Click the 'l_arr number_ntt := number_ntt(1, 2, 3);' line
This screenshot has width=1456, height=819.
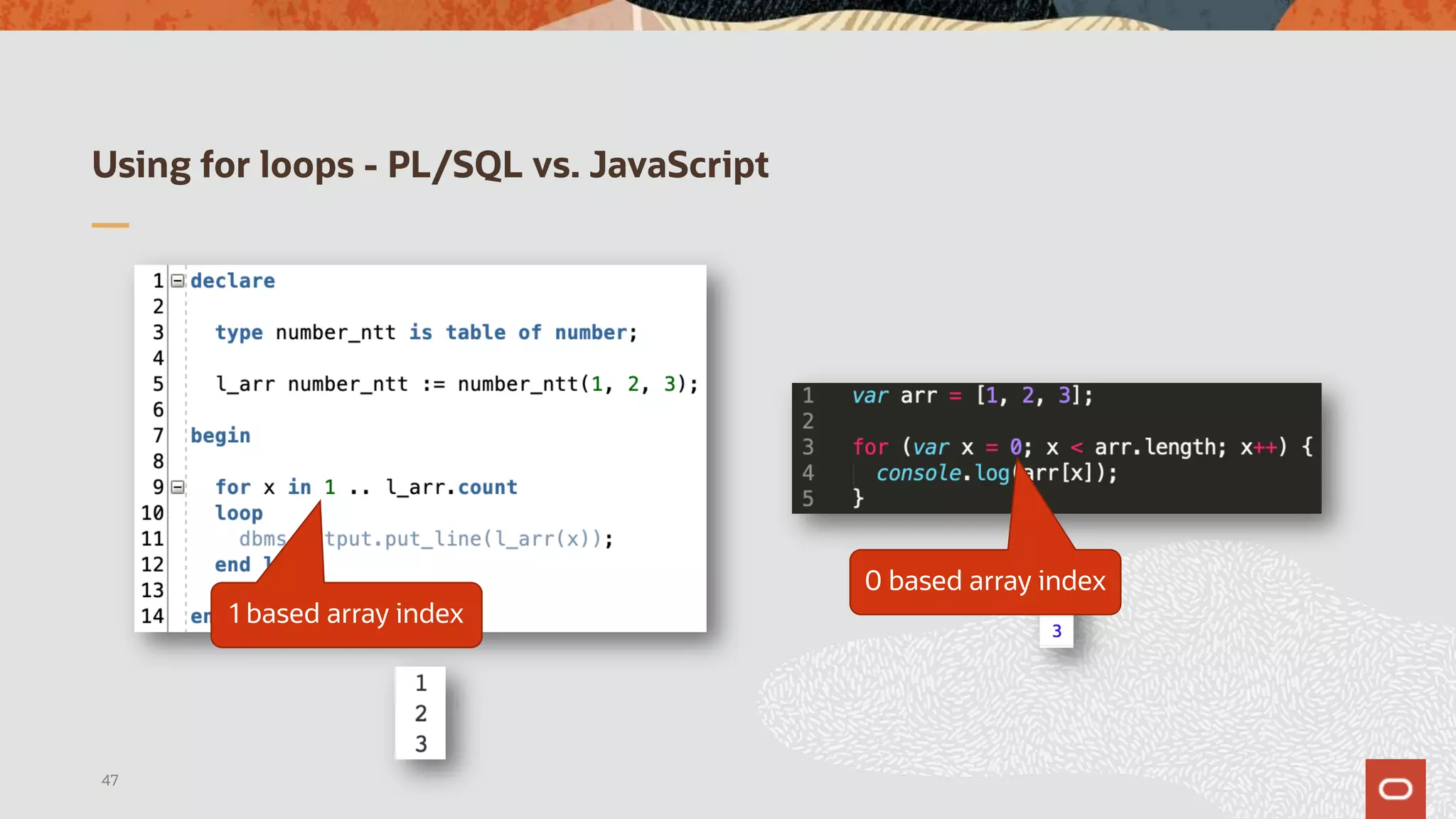coord(457,385)
